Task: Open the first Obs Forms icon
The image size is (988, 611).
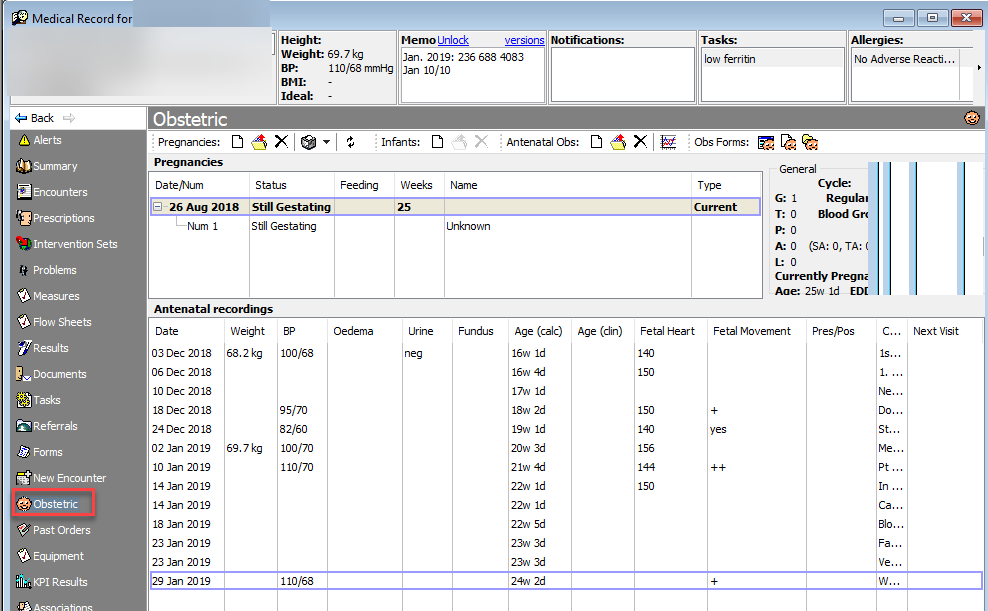Action: pyautogui.click(x=766, y=142)
